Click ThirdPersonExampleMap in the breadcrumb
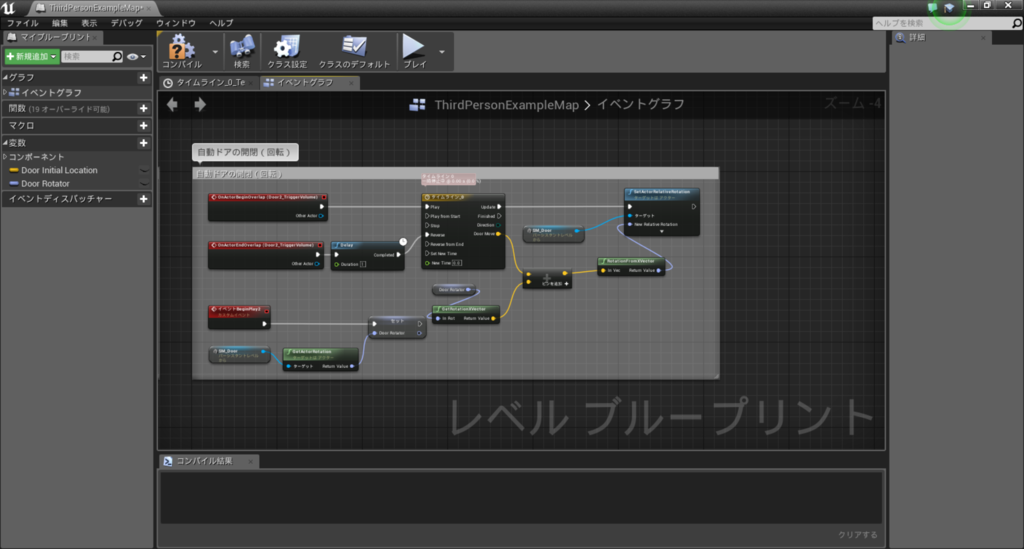This screenshot has height=549, width=1024. click(x=507, y=105)
